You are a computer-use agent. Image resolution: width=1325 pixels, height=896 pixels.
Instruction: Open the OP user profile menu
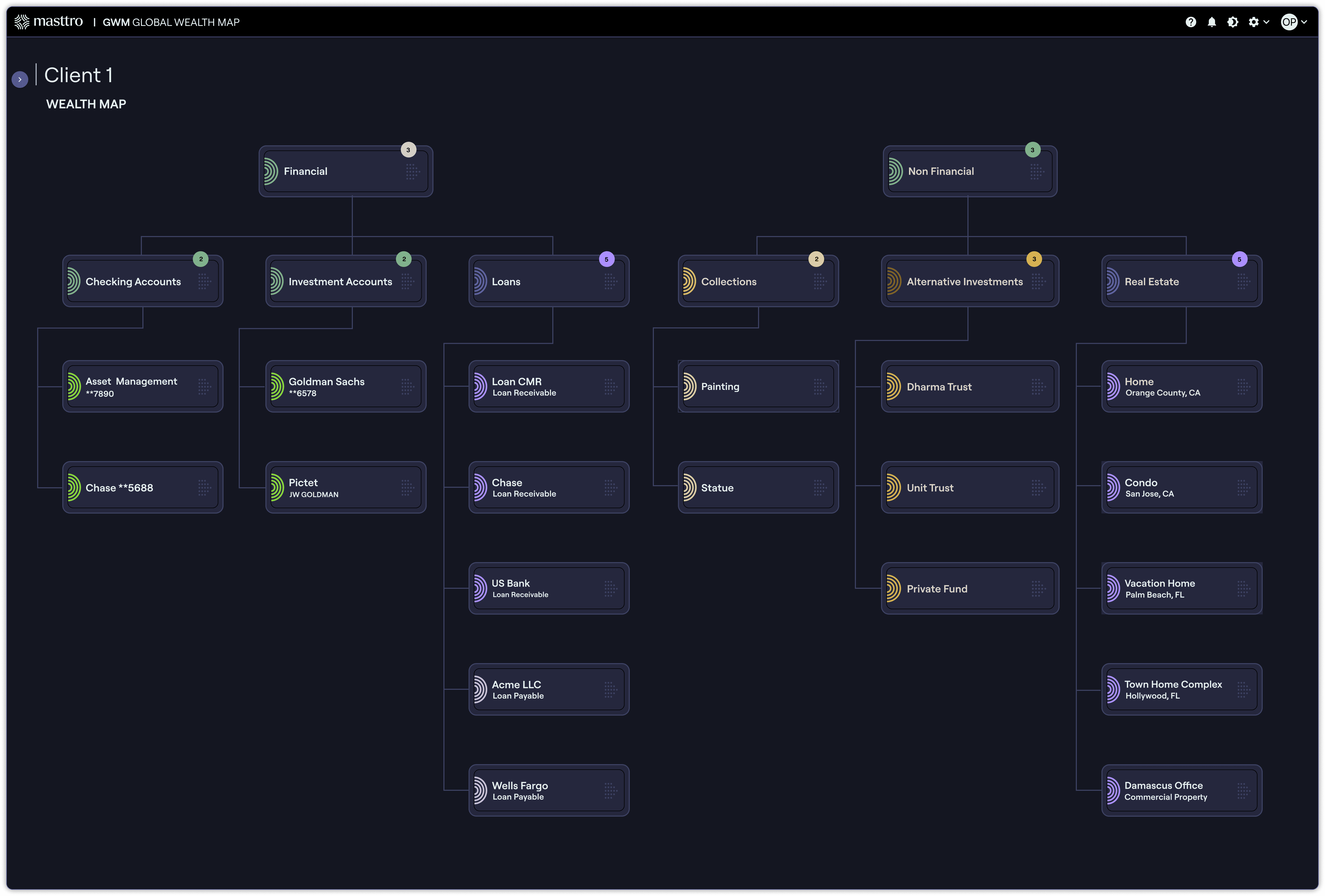[1294, 22]
